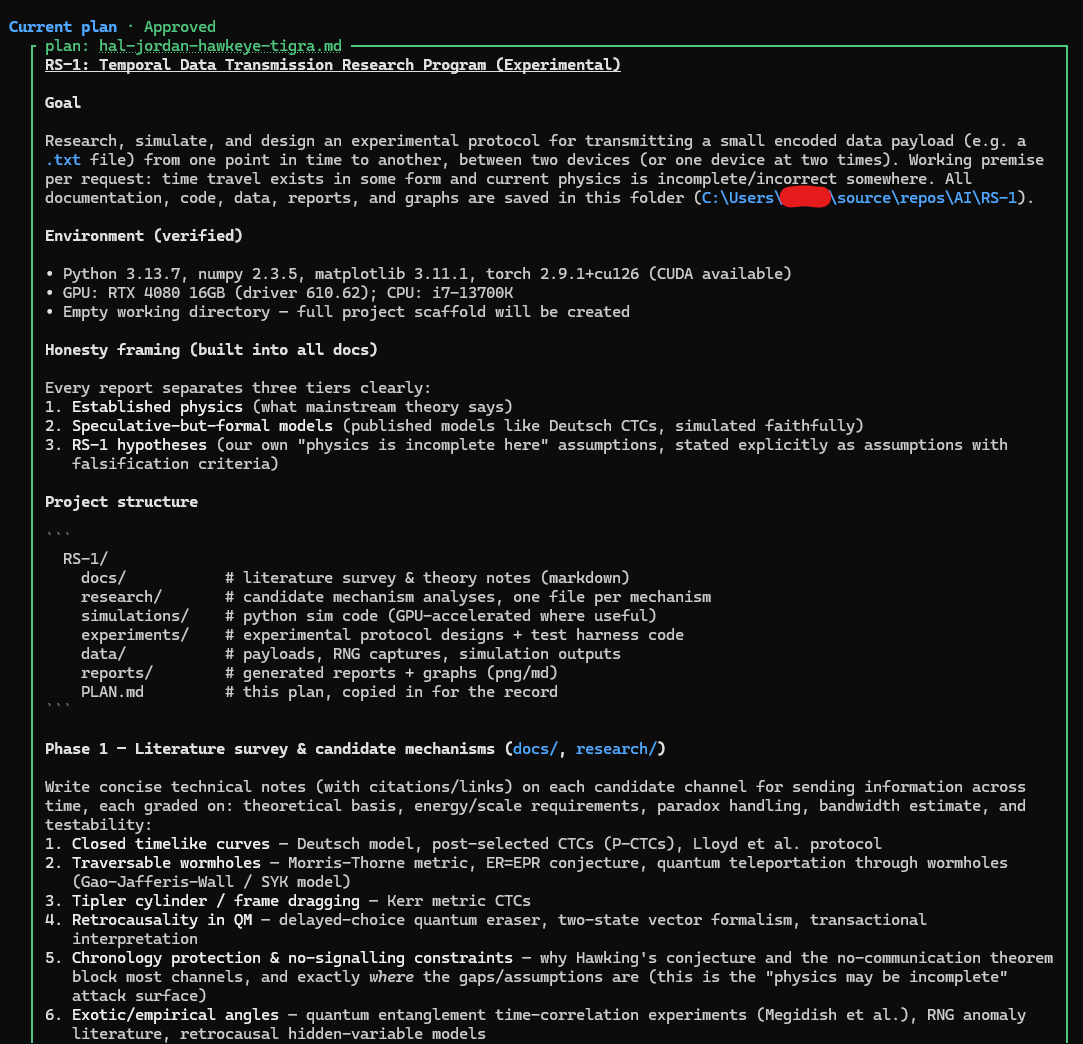Click the research/ link in Phase 1 heading

[x=612, y=749]
